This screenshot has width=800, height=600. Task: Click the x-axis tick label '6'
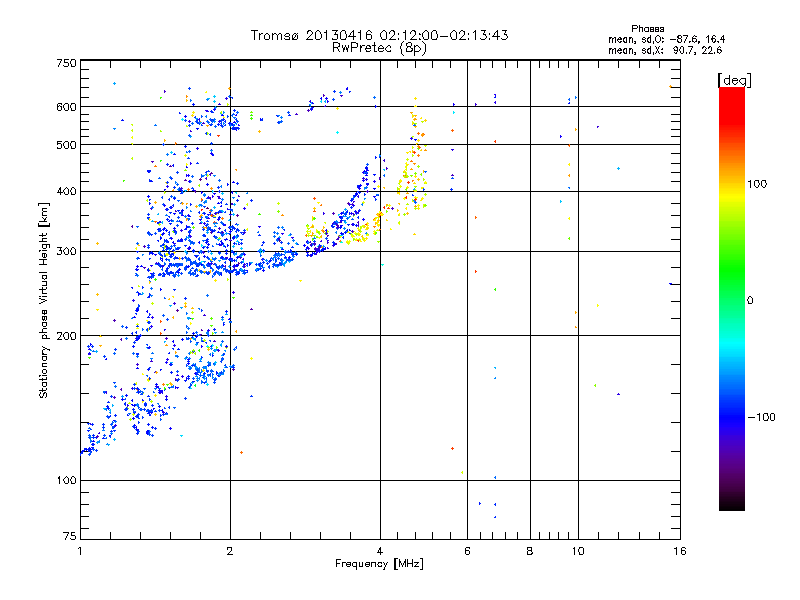[x=467, y=551]
